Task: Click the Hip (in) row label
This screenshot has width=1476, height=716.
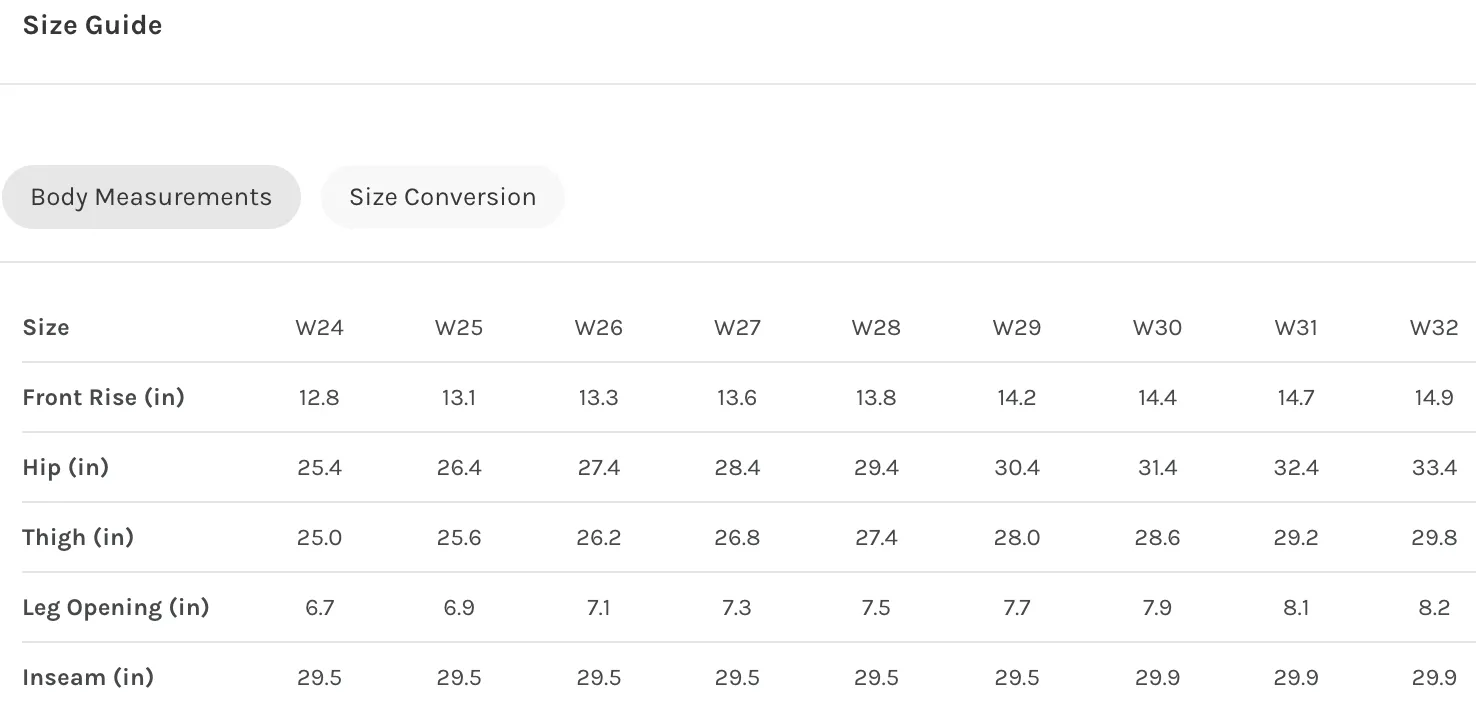Action: coord(65,467)
